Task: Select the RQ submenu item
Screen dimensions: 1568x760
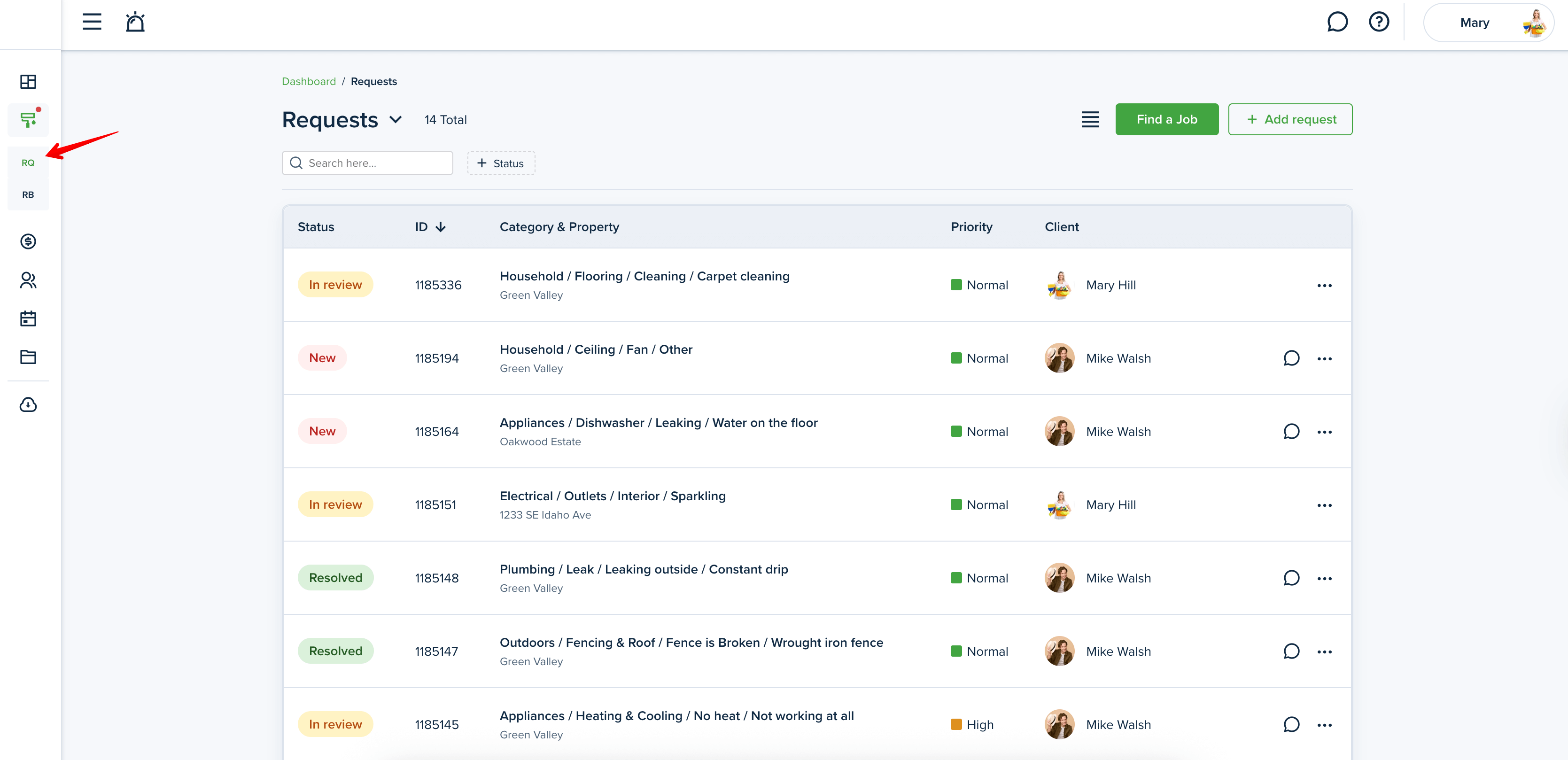Action: [x=28, y=163]
